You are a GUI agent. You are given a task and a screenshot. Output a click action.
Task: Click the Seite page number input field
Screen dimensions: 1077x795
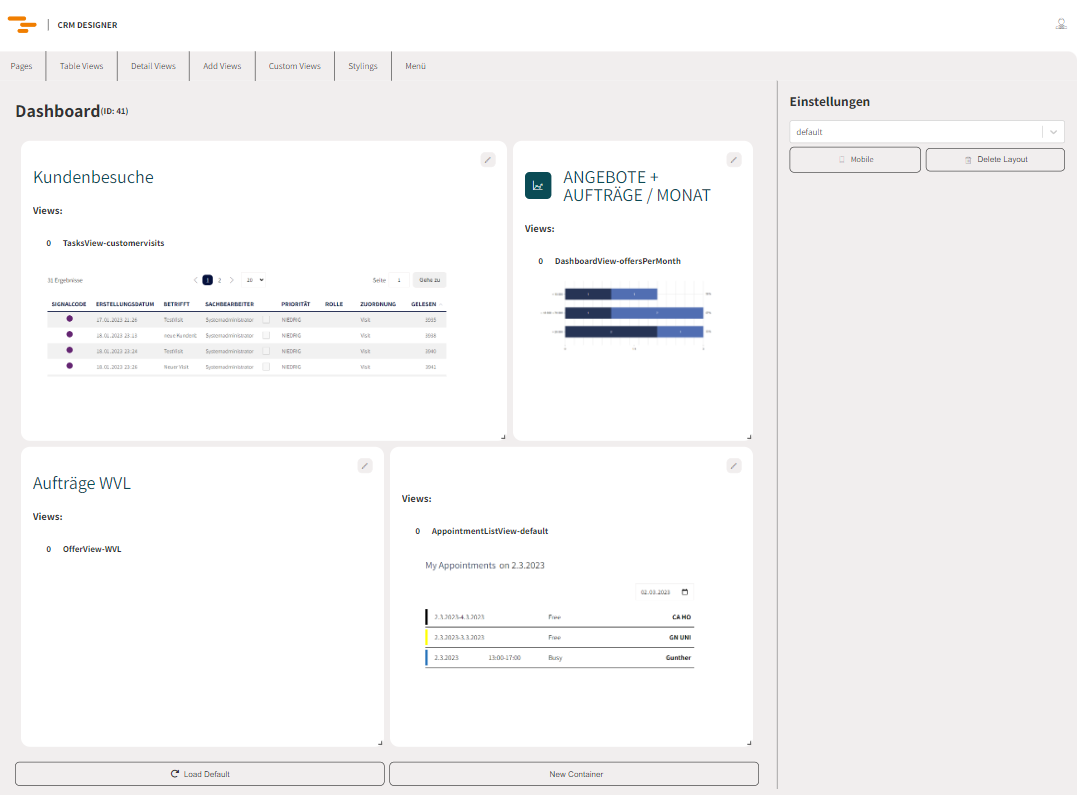point(398,281)
